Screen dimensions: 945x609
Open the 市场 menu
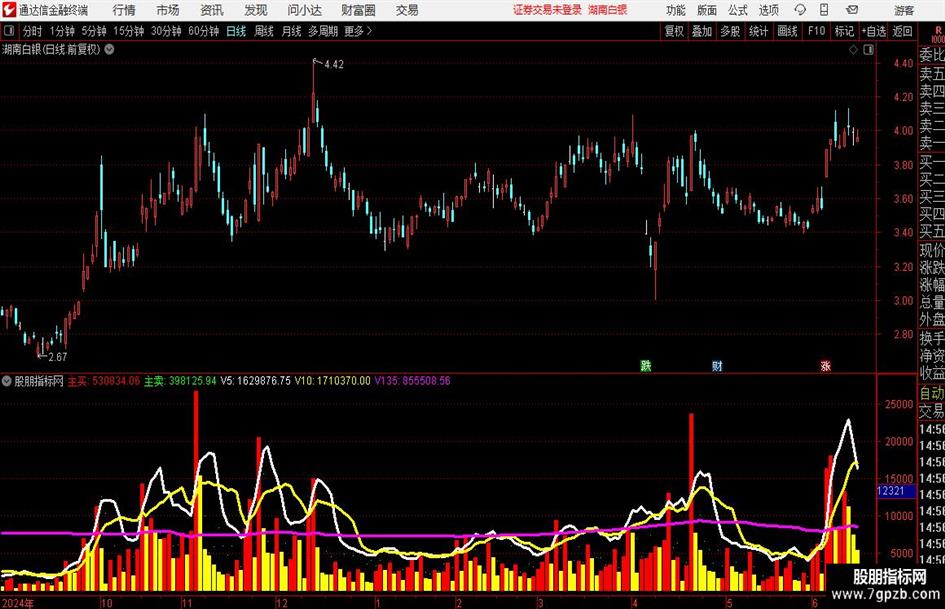pos(168,10)
